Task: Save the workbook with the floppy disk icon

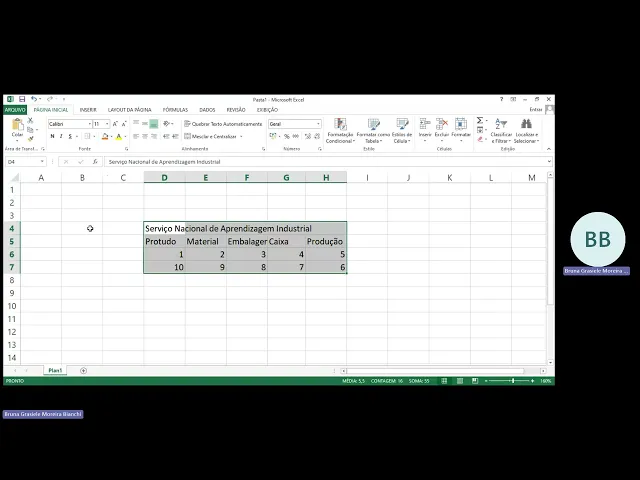Action: pos(22,99)
